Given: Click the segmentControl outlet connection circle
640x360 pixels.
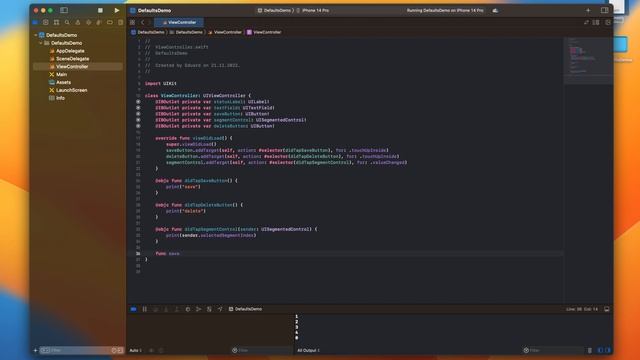Looking at the screenshot, I should click(x=138, y=120).
